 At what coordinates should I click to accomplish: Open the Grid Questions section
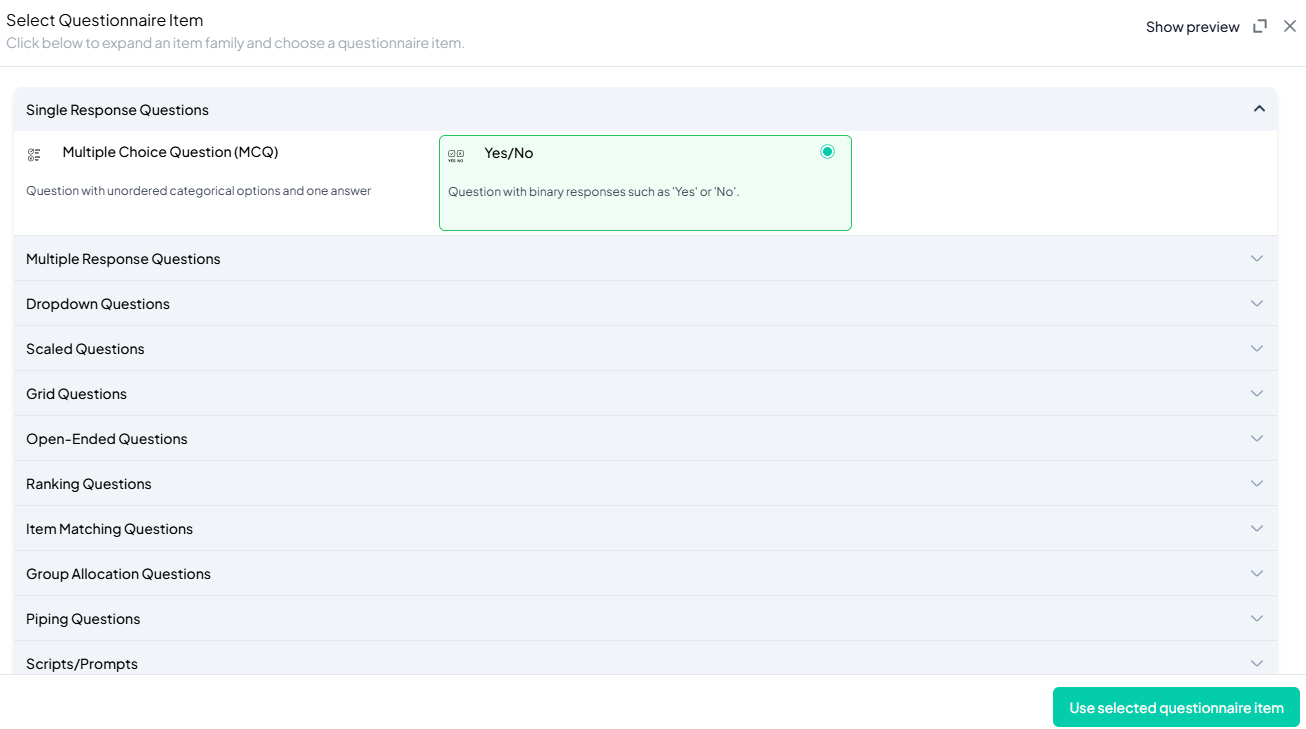[x=76, y=394]
